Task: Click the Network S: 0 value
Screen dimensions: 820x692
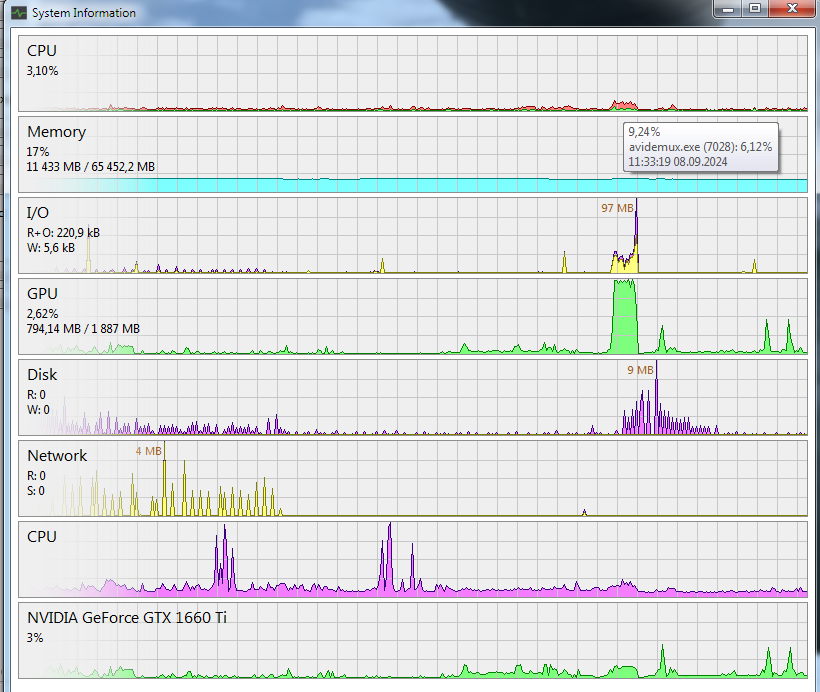Action: [x=36, y=491]
